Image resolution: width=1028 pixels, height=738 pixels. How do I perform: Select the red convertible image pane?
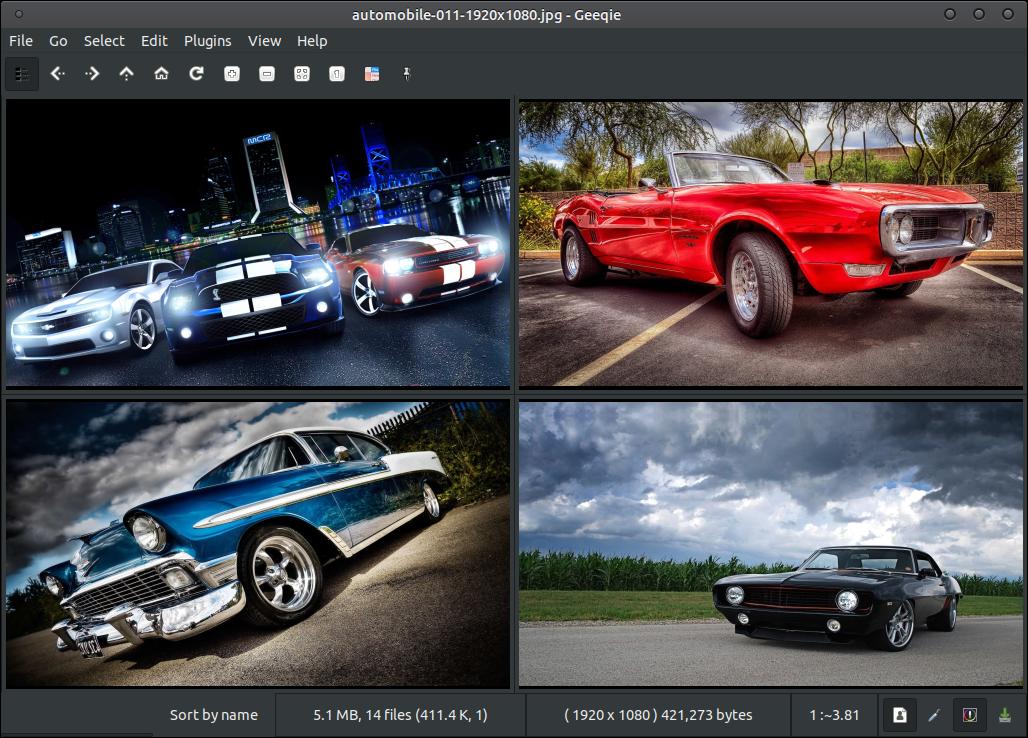(771, 243)
